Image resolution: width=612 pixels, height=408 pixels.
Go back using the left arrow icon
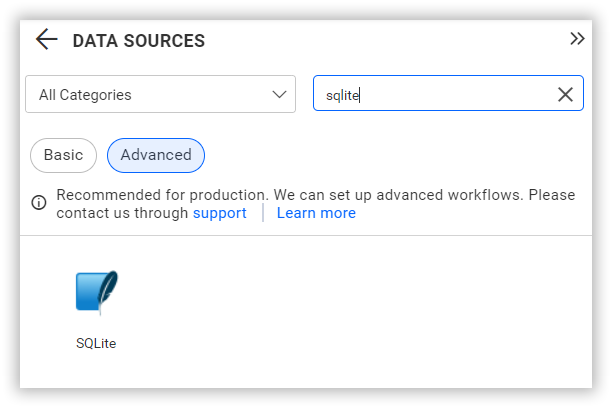pos(46,39)
